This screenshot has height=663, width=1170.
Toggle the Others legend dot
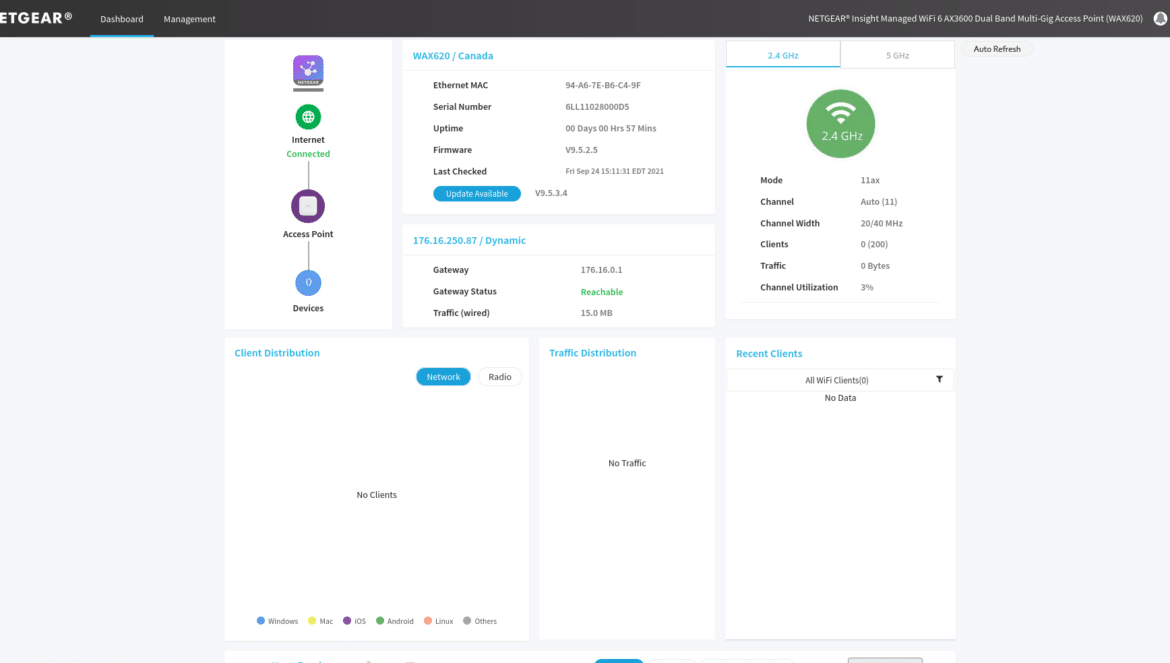467,620
